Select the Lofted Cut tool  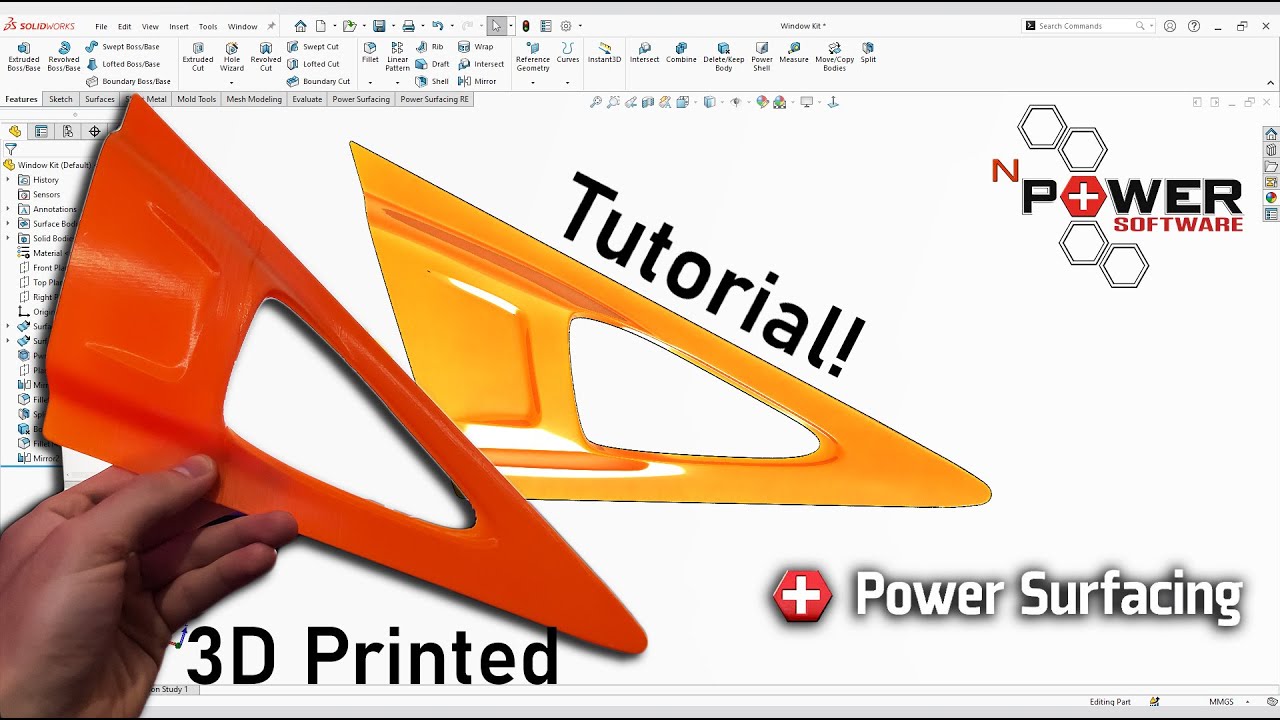click(313, 64)
